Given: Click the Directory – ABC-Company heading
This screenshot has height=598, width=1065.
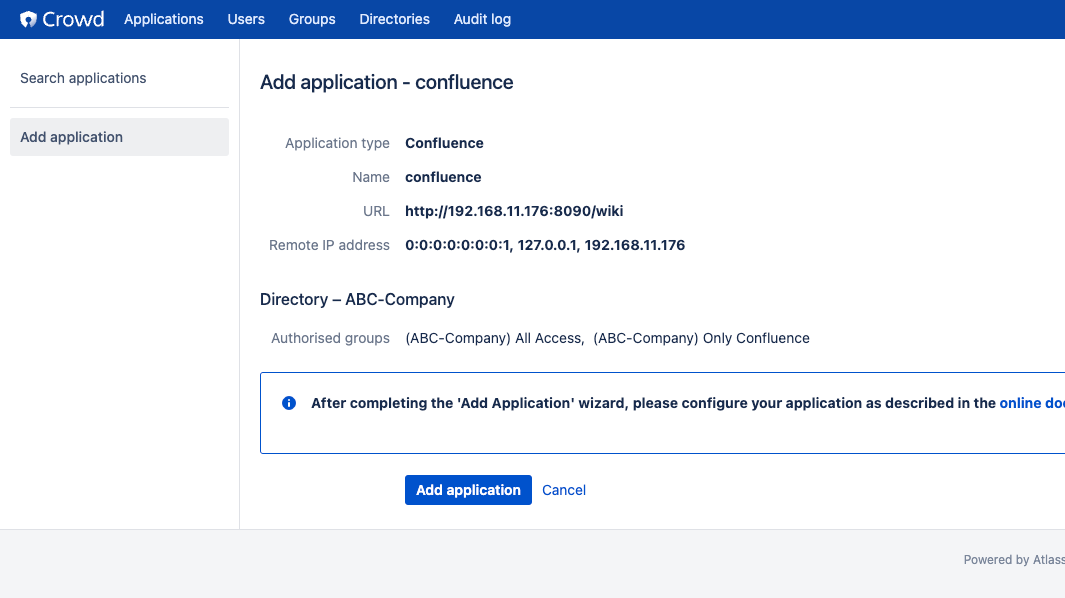Looking at the screenshot, I should coord(357,299).
